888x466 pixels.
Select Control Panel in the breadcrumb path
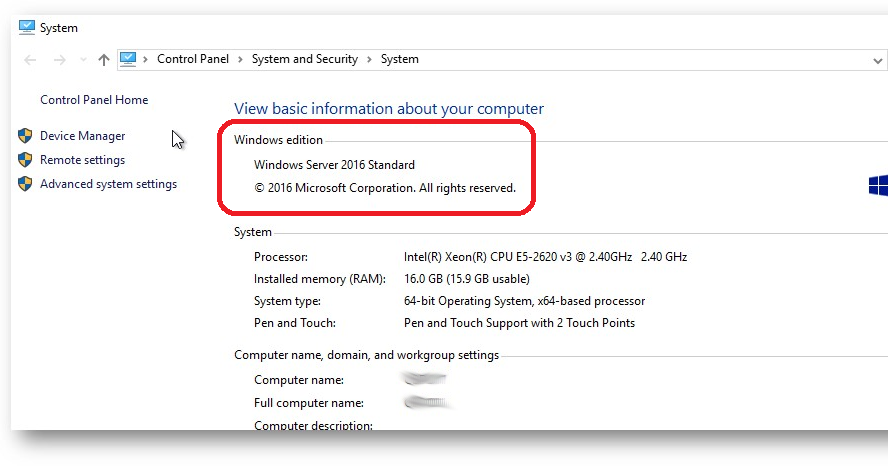point(193,59)
